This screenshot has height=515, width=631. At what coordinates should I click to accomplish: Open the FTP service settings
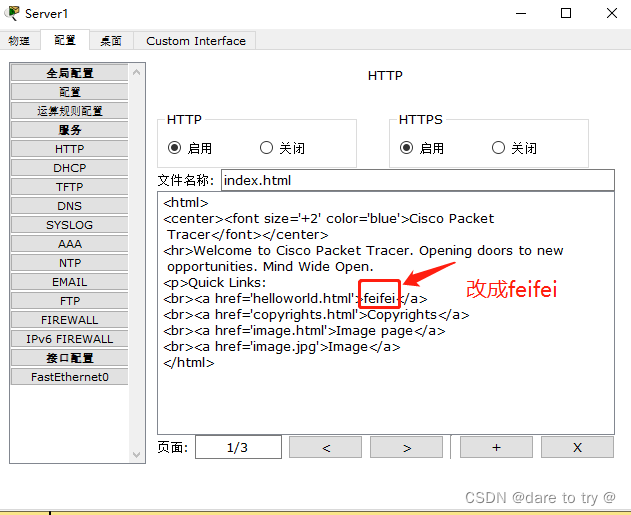click(70, 301)
